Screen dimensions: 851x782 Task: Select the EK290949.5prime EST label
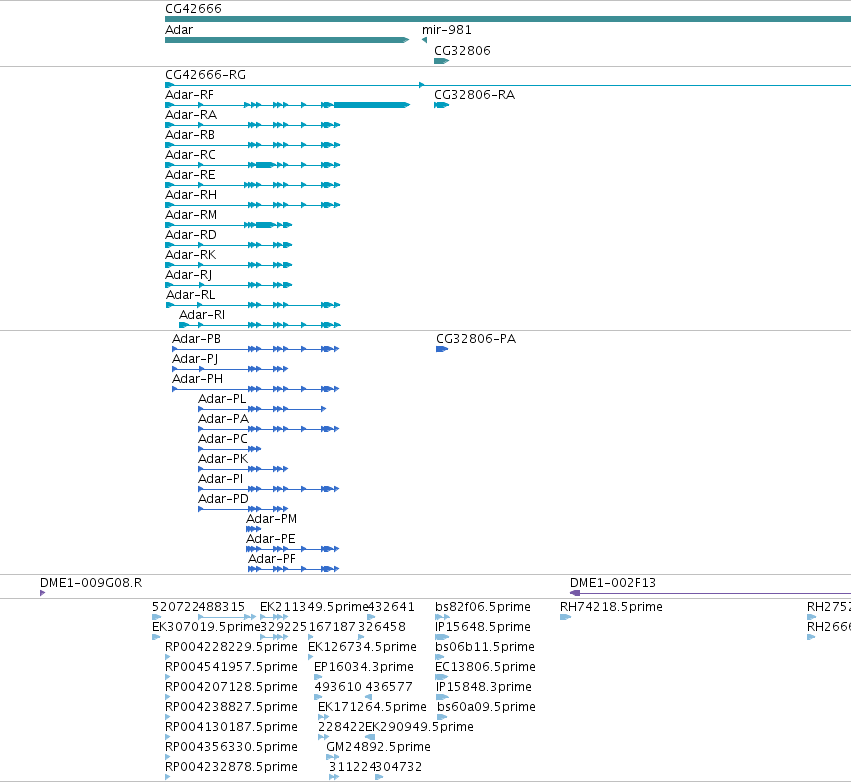point(420,727)
